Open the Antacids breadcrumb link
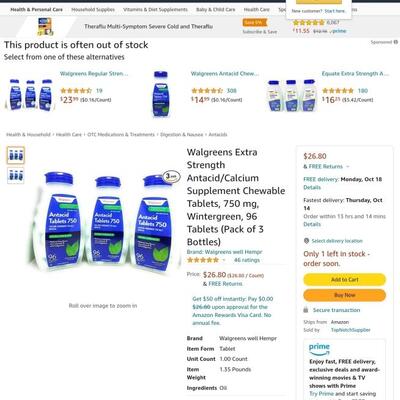This screenshot has width=400, height=400. 218,135
